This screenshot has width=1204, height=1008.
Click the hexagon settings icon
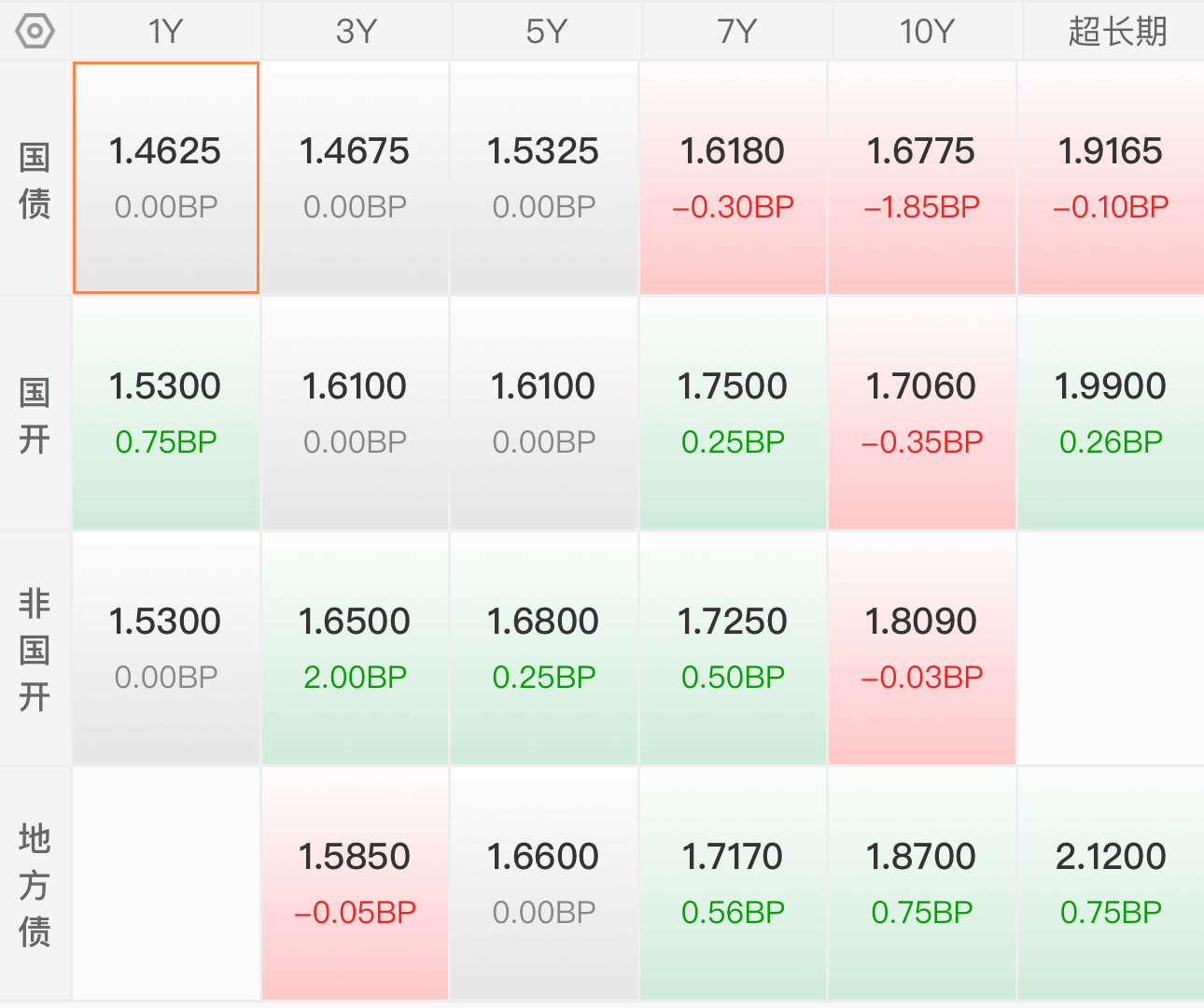[x=35, y=32]
